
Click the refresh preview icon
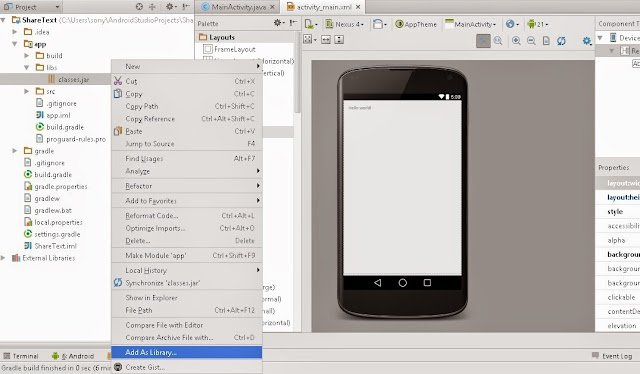click(562, 40)
